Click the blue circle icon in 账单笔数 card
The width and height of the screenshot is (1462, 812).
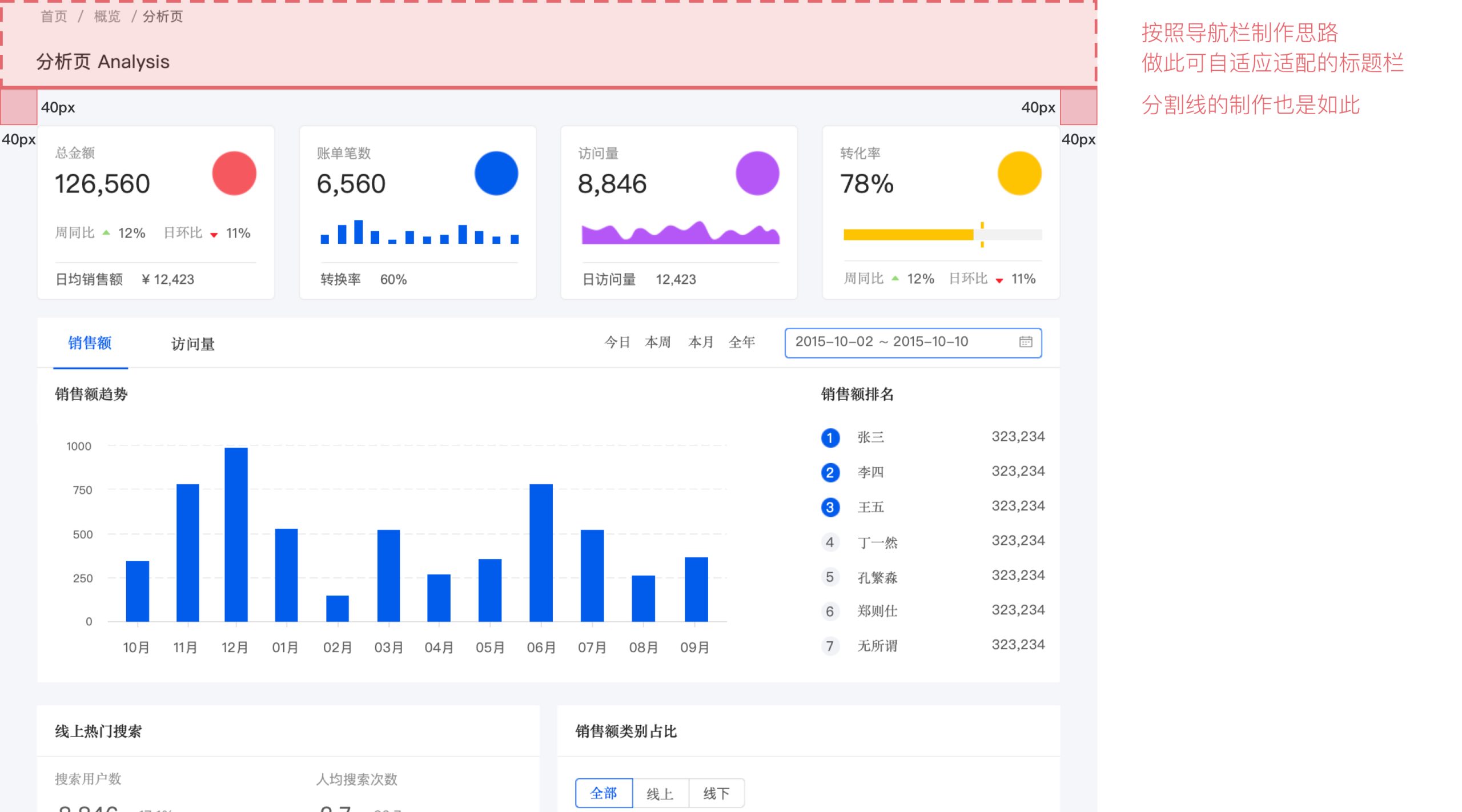pos(496,173)
